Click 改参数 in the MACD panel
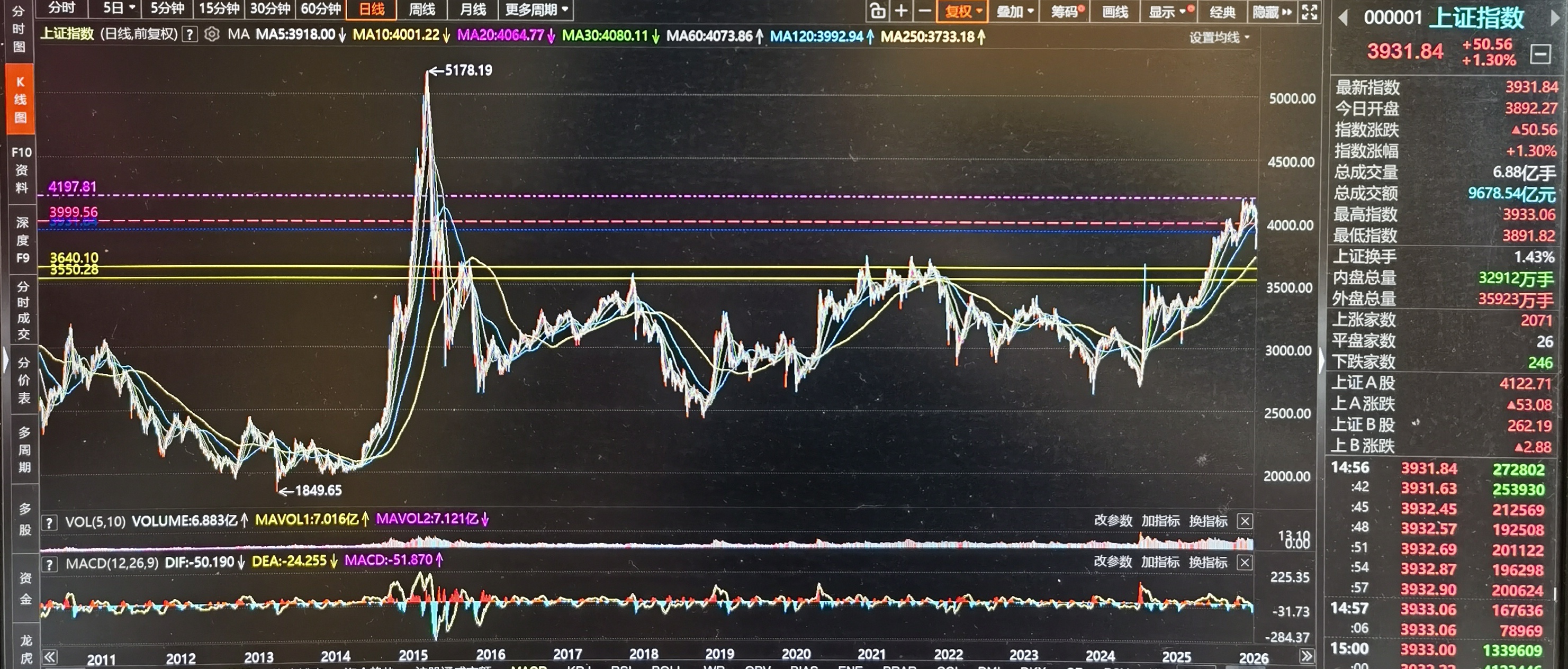 click(1113, 561)
